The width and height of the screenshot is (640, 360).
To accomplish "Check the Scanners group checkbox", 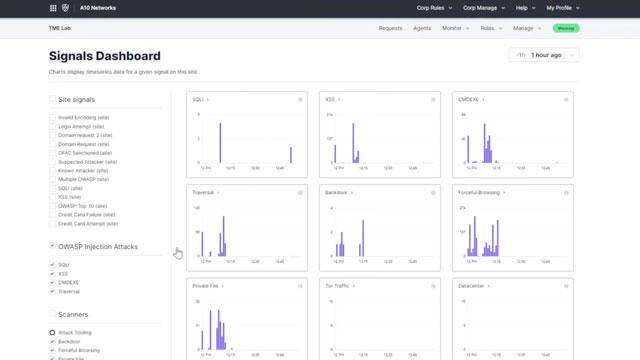I will coord(52,314).
